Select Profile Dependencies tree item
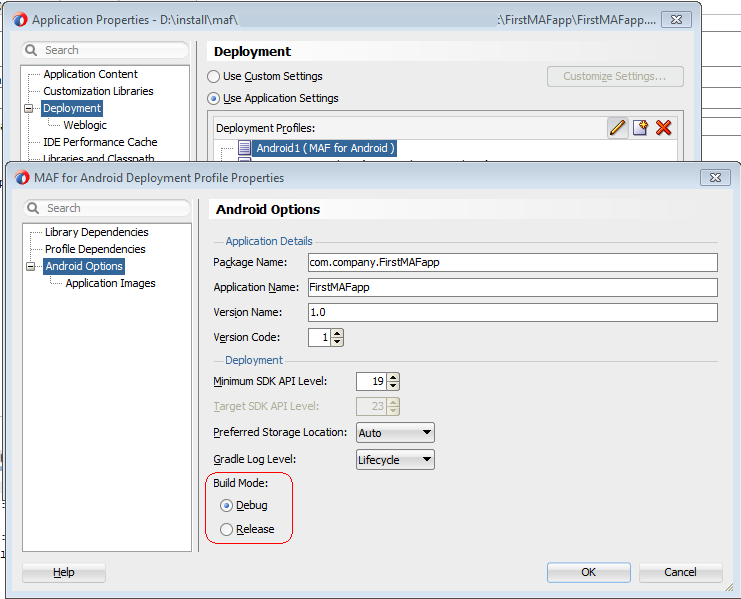This screenshot has width=741, height=599. [95, 249]
